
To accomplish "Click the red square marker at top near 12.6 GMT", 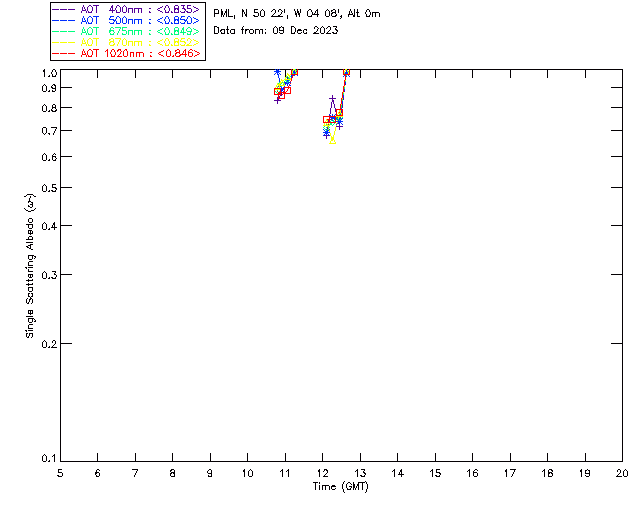I will point(347,73).
